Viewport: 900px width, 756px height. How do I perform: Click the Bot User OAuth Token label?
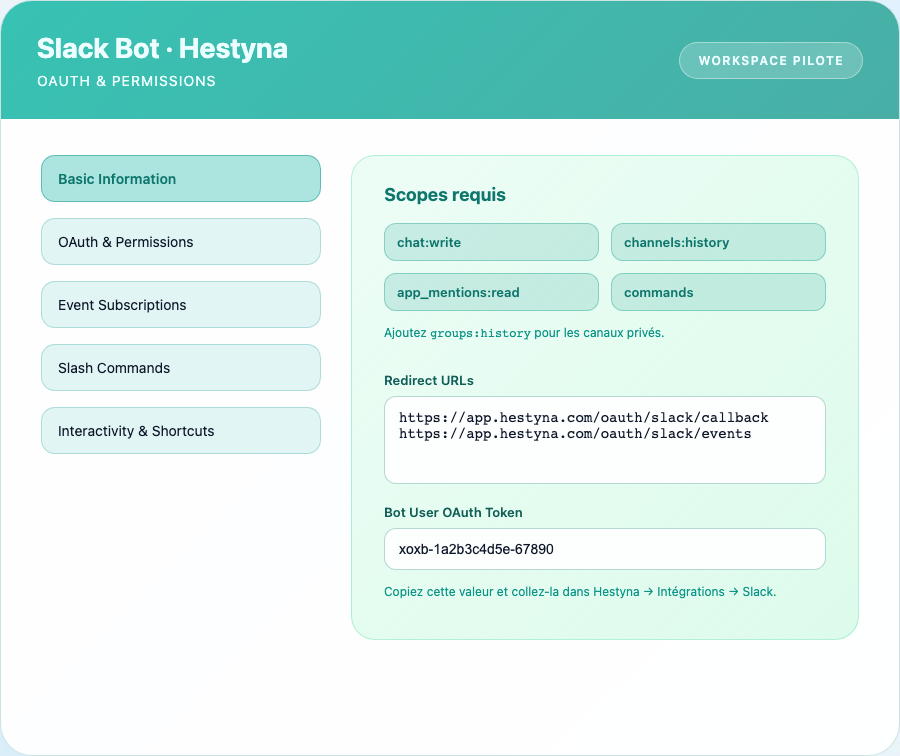453,513
